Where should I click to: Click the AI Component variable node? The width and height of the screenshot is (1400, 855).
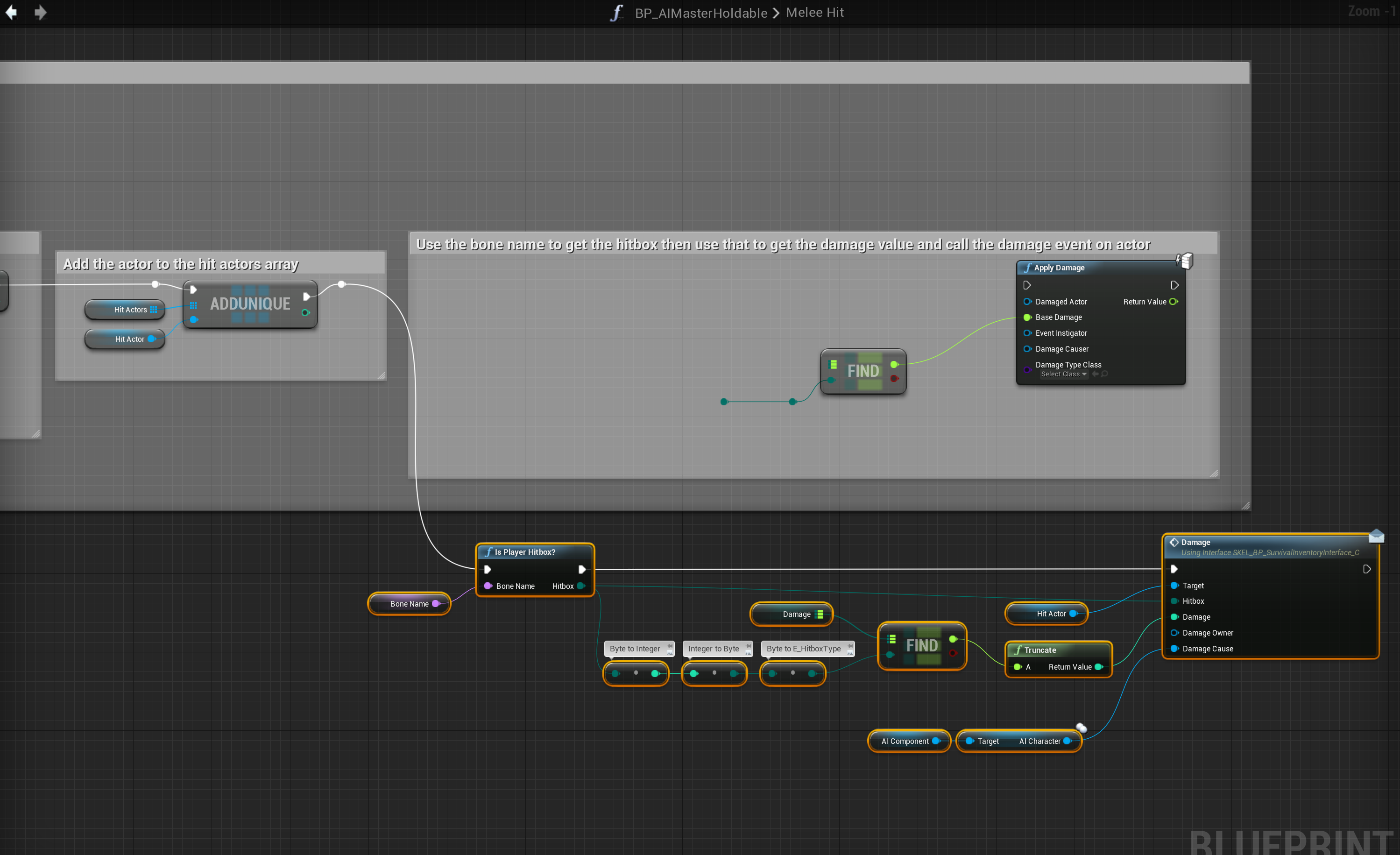click(x=905, y=741)
